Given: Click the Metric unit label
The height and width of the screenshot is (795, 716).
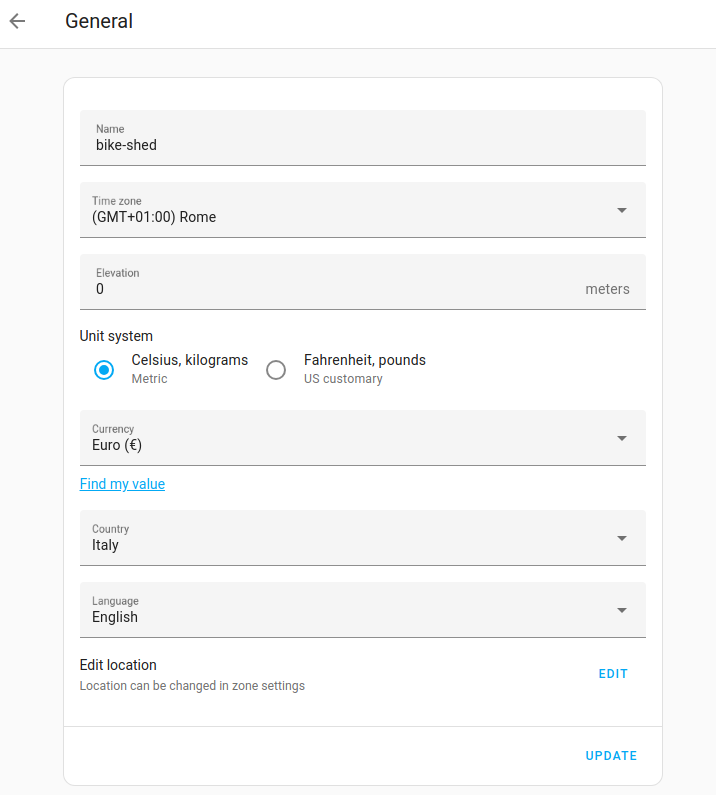Looking at the screenshot, I should (x=150, y=379).
